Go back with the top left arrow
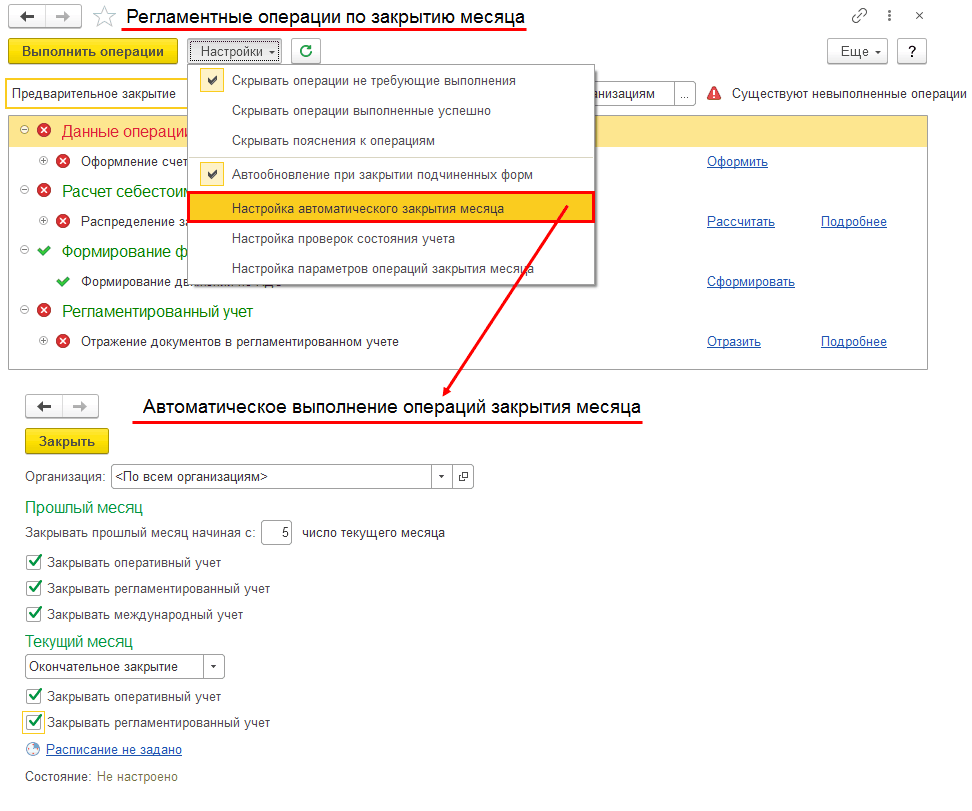 coord(27,17)
